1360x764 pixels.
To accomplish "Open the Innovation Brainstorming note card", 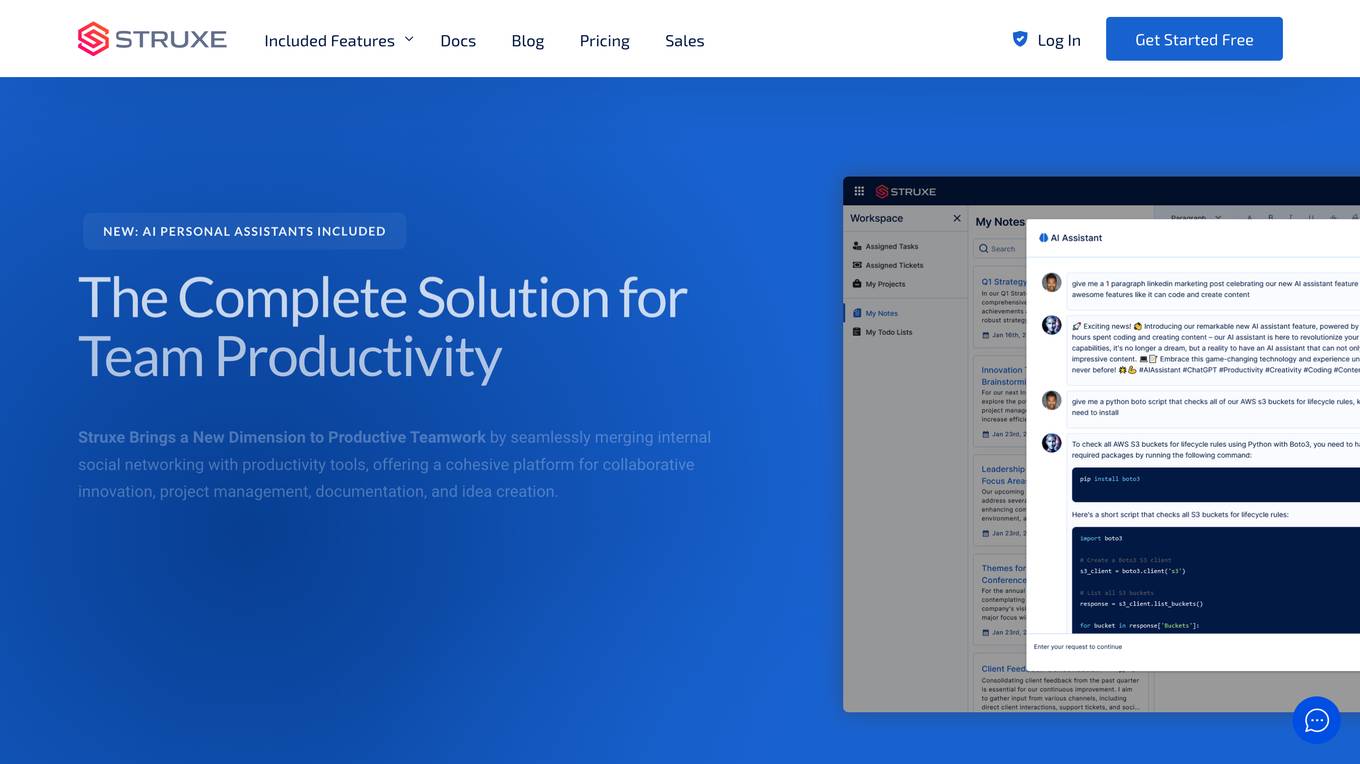I will coord(1000,400).
